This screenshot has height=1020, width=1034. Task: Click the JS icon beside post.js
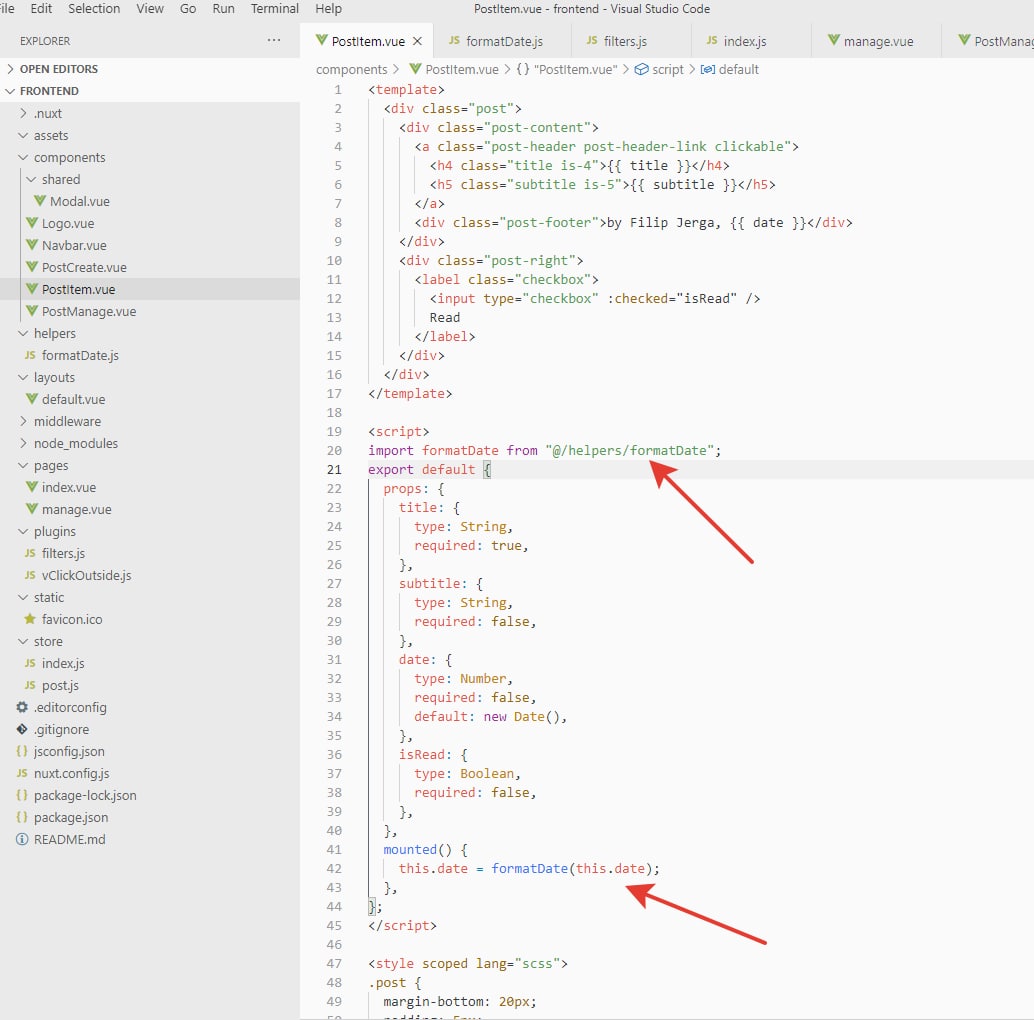tap(30, 685)
